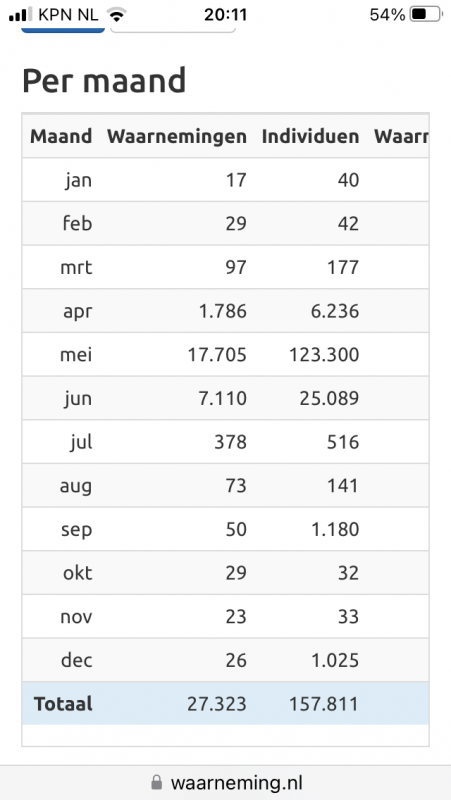Image resolution: width=451 pixels, height=800 pixels.
Task: Select the Individuen column header
Action: click(x=310, y=136)
